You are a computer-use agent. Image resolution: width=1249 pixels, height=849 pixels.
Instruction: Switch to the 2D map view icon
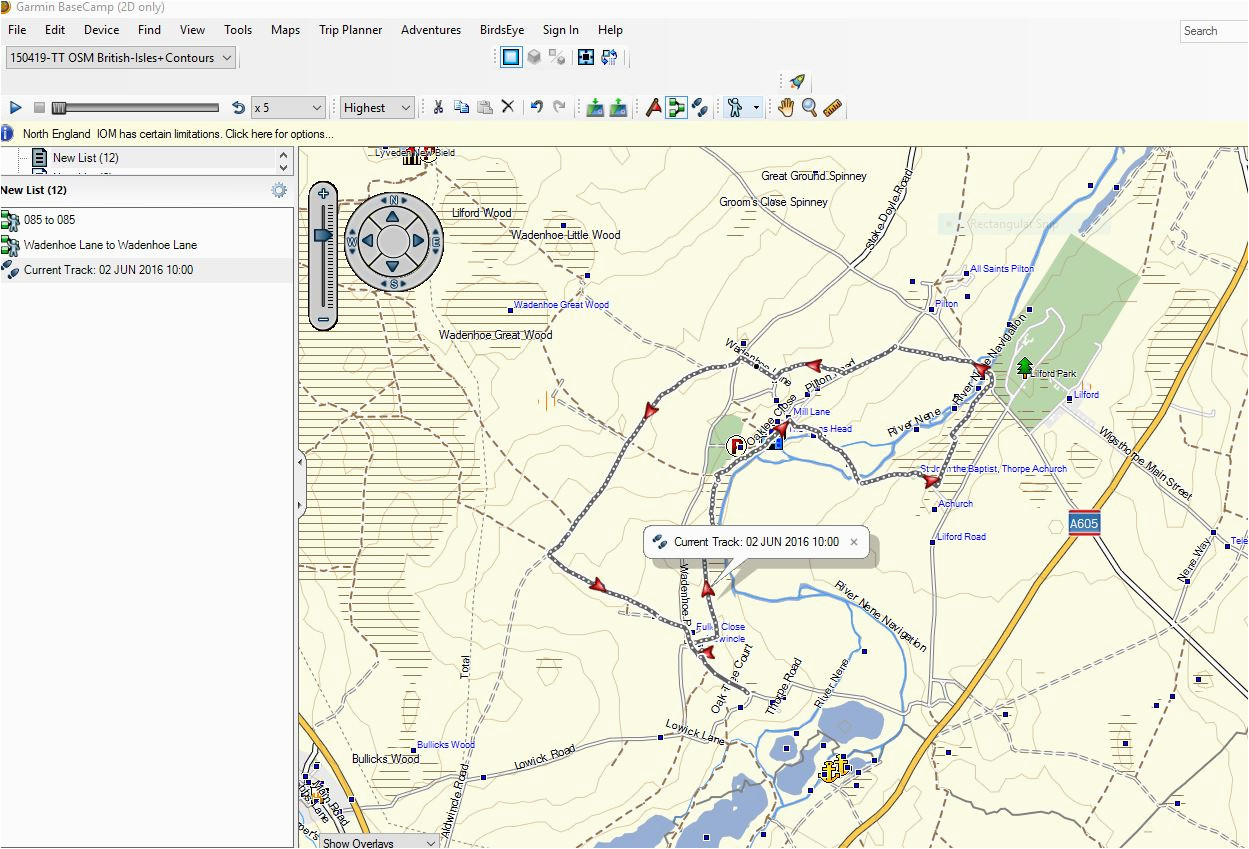pyautogui.click(x=511, y=57)
